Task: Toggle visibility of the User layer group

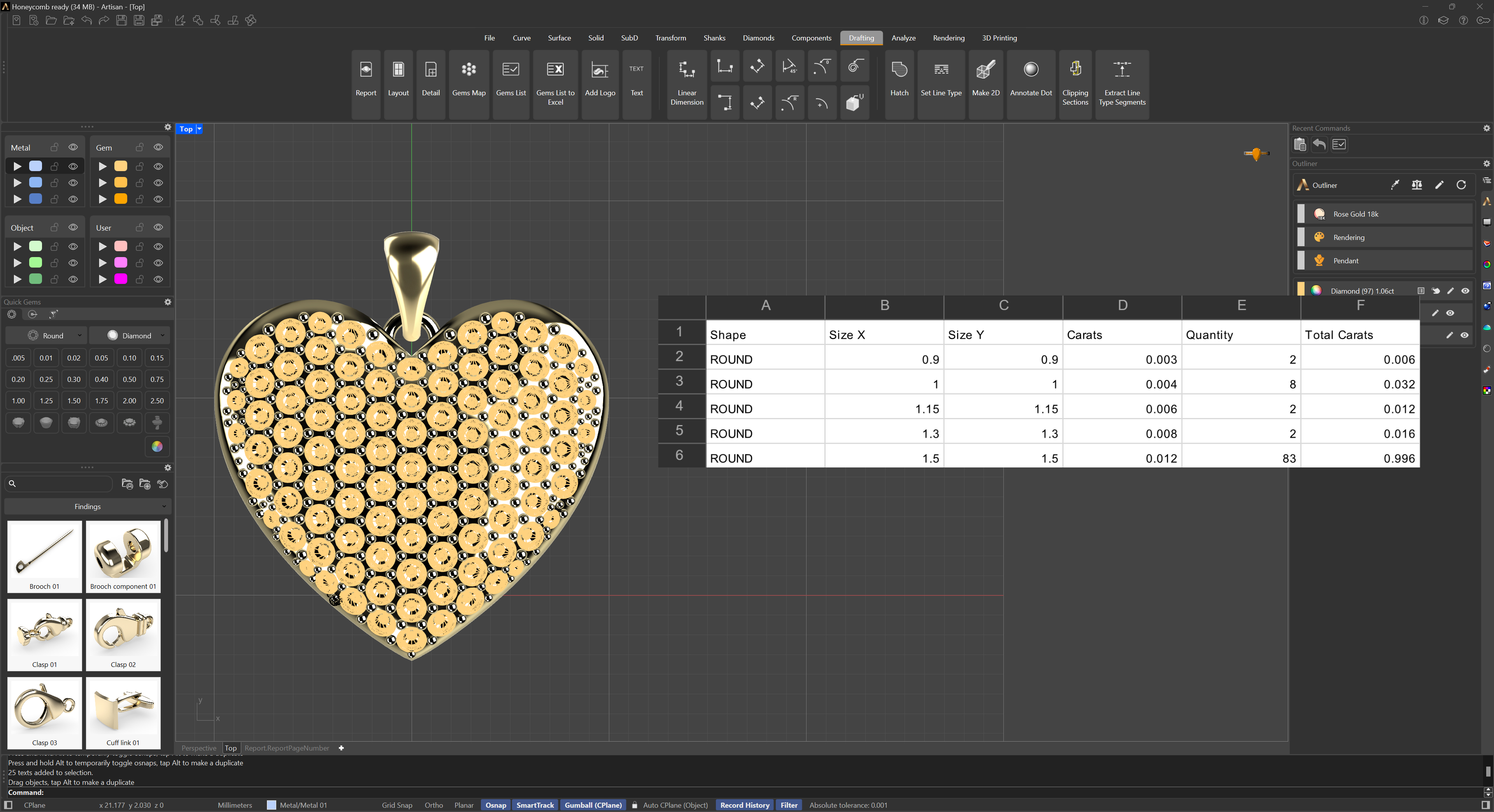Action: 158,227
